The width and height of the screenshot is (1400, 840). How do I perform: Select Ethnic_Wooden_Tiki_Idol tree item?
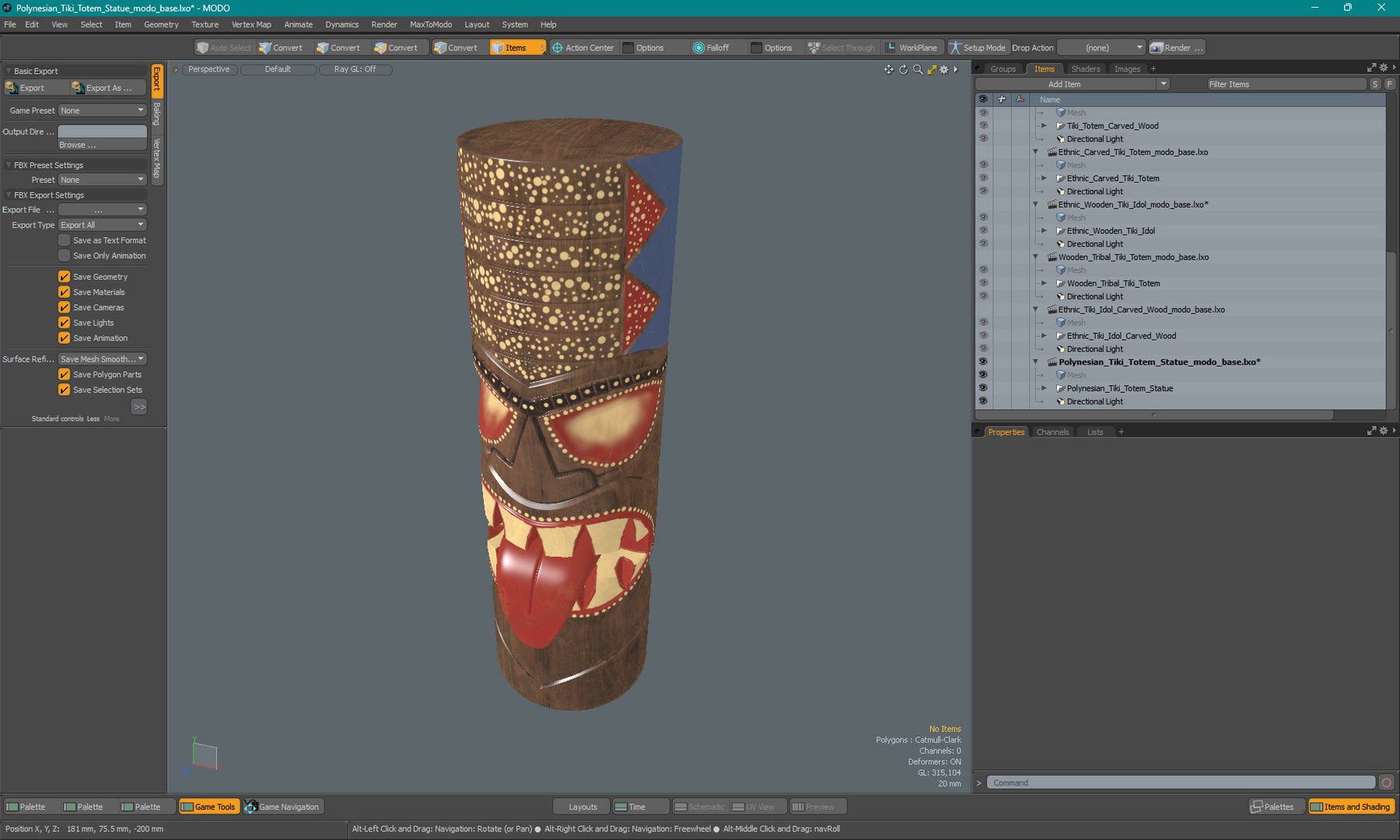point(1110,230)
